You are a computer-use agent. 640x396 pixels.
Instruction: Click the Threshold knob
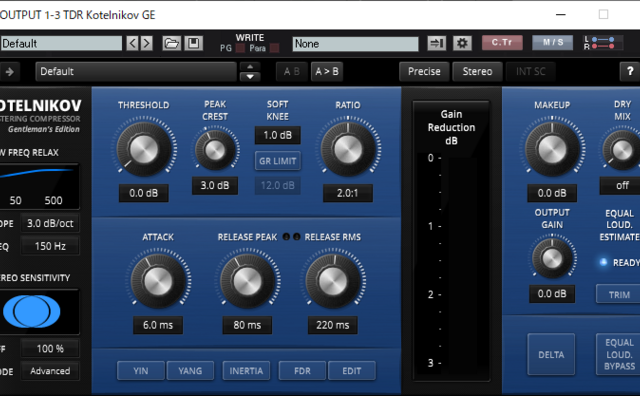tap(144, 149)
